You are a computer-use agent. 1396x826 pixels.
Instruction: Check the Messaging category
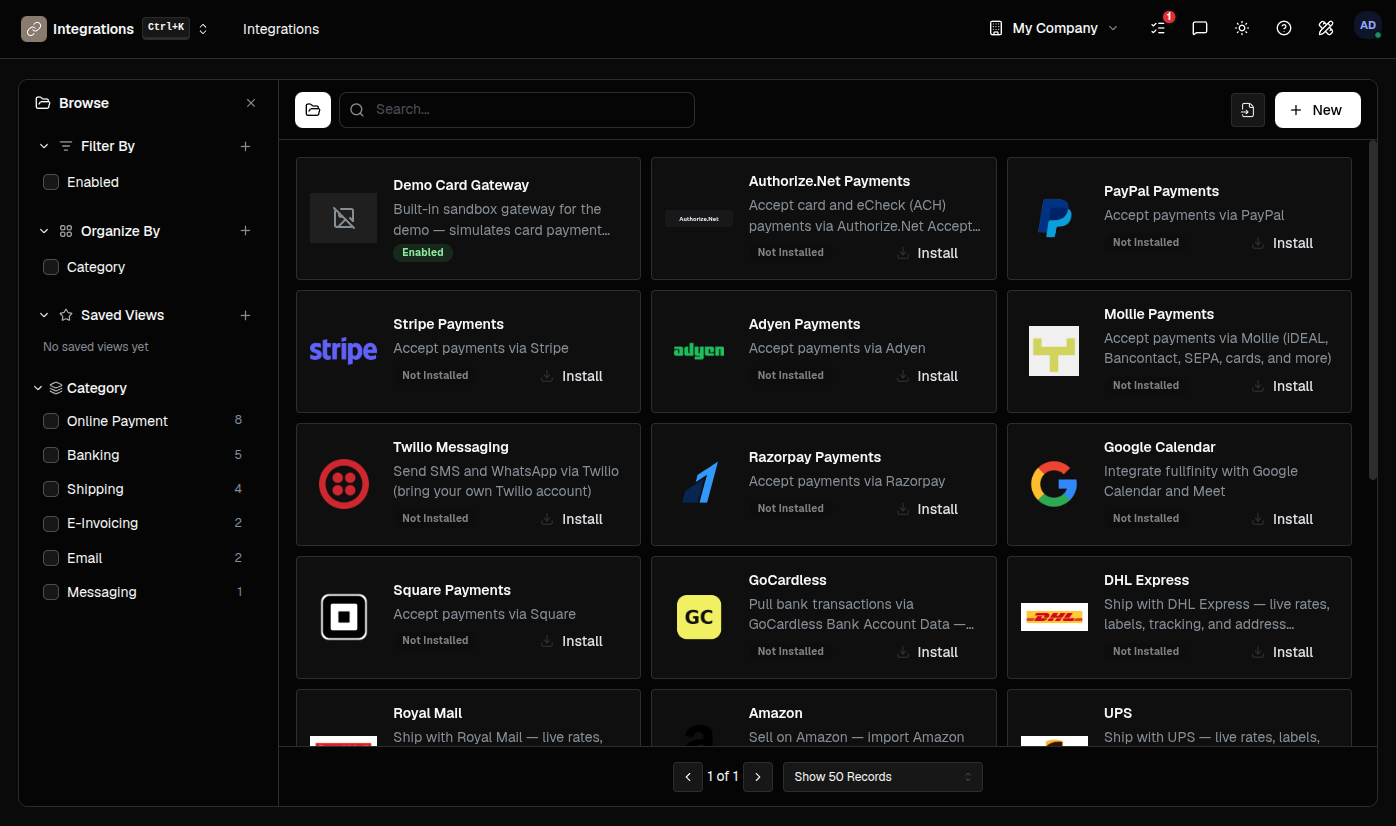[51, 592]
